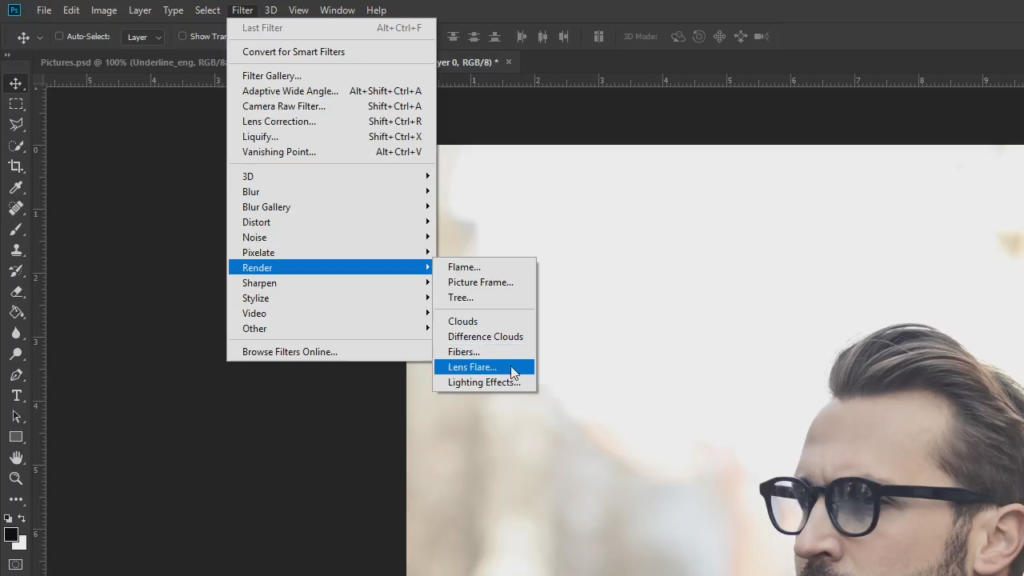Viewport: 1024px width, 576px height.
Task: Open the Layer dropdown in options bar
Action: pos(143,37)
